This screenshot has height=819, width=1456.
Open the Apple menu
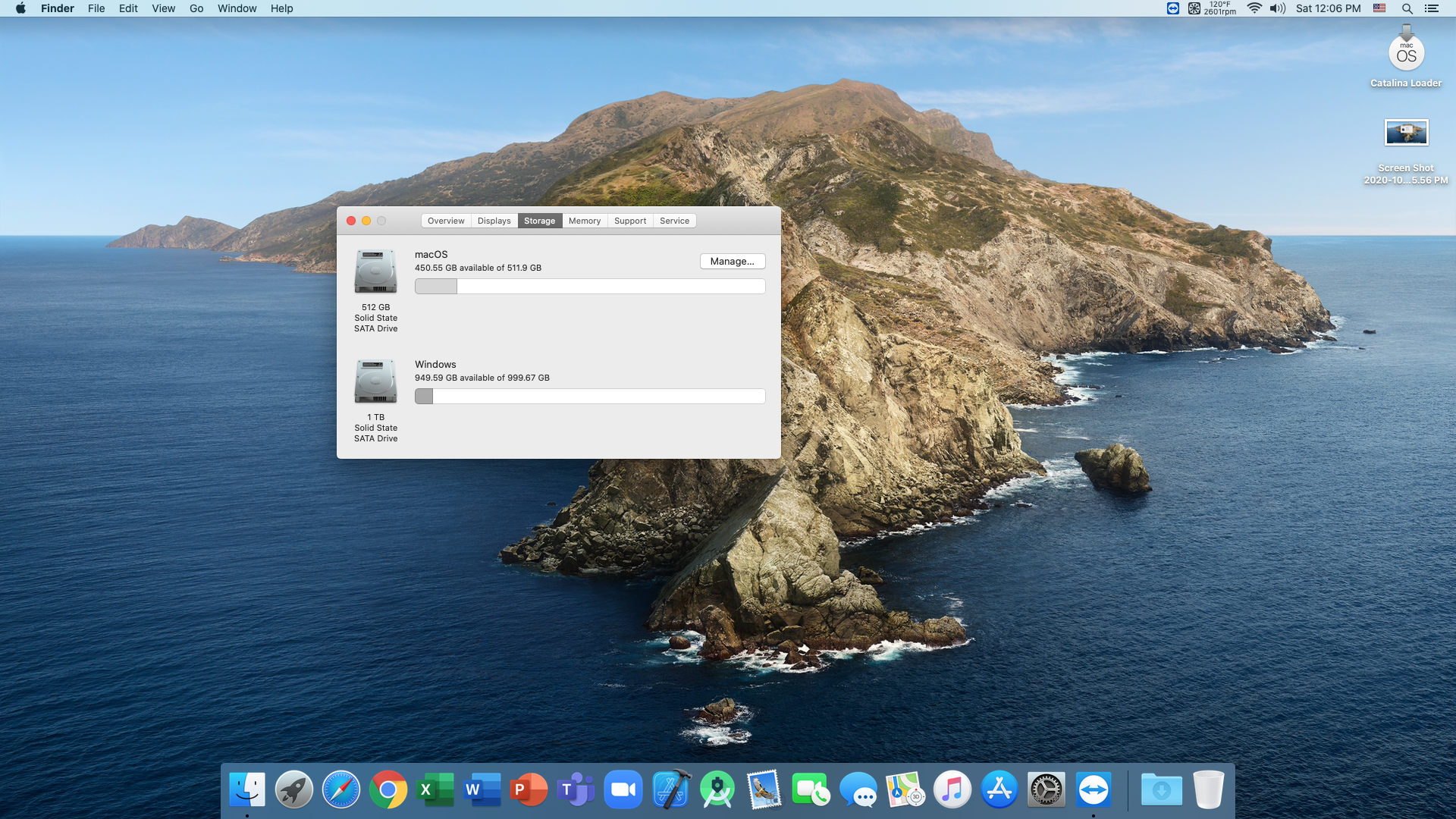(x=20, y=8)
